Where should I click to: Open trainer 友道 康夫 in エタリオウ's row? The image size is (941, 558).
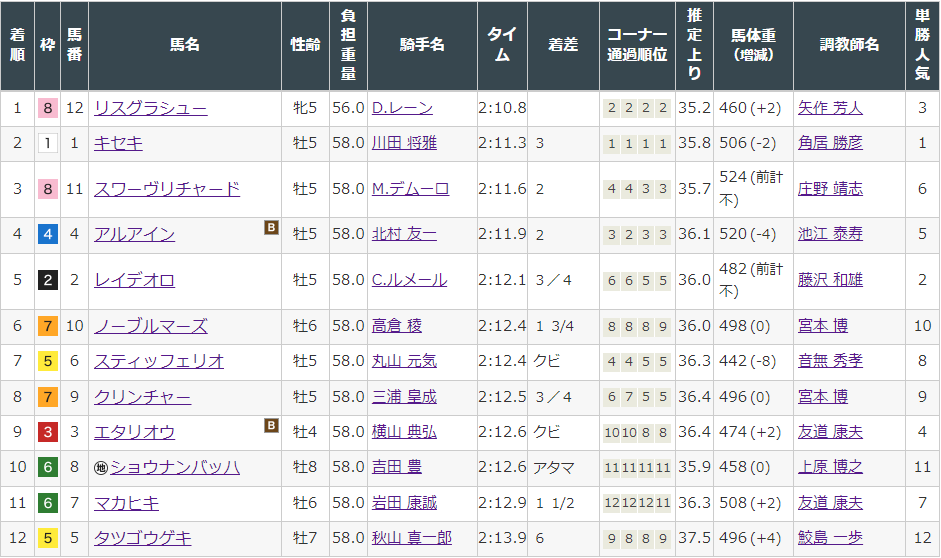click(x=830, y=432)
